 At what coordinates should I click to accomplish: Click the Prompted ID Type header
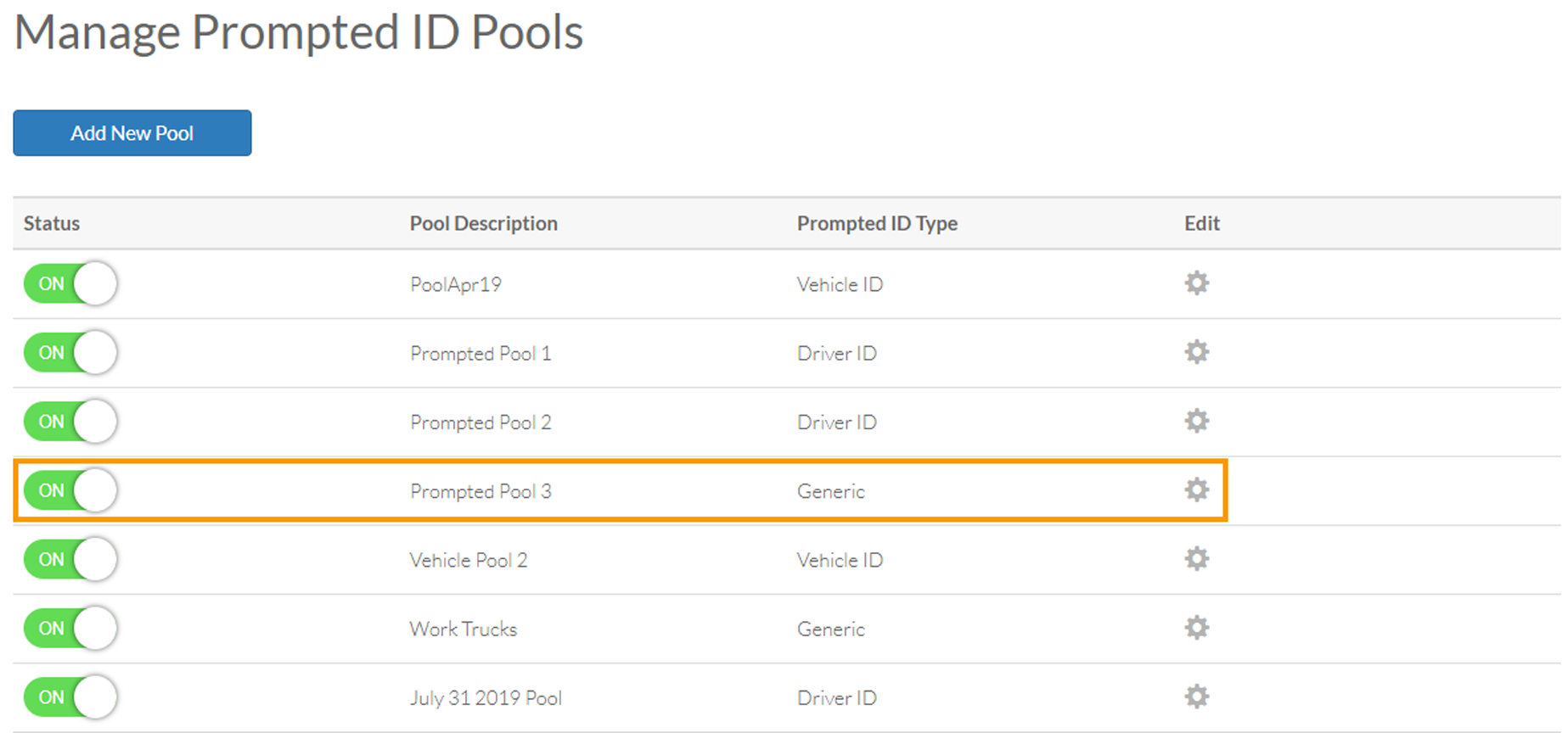[877, 223]
